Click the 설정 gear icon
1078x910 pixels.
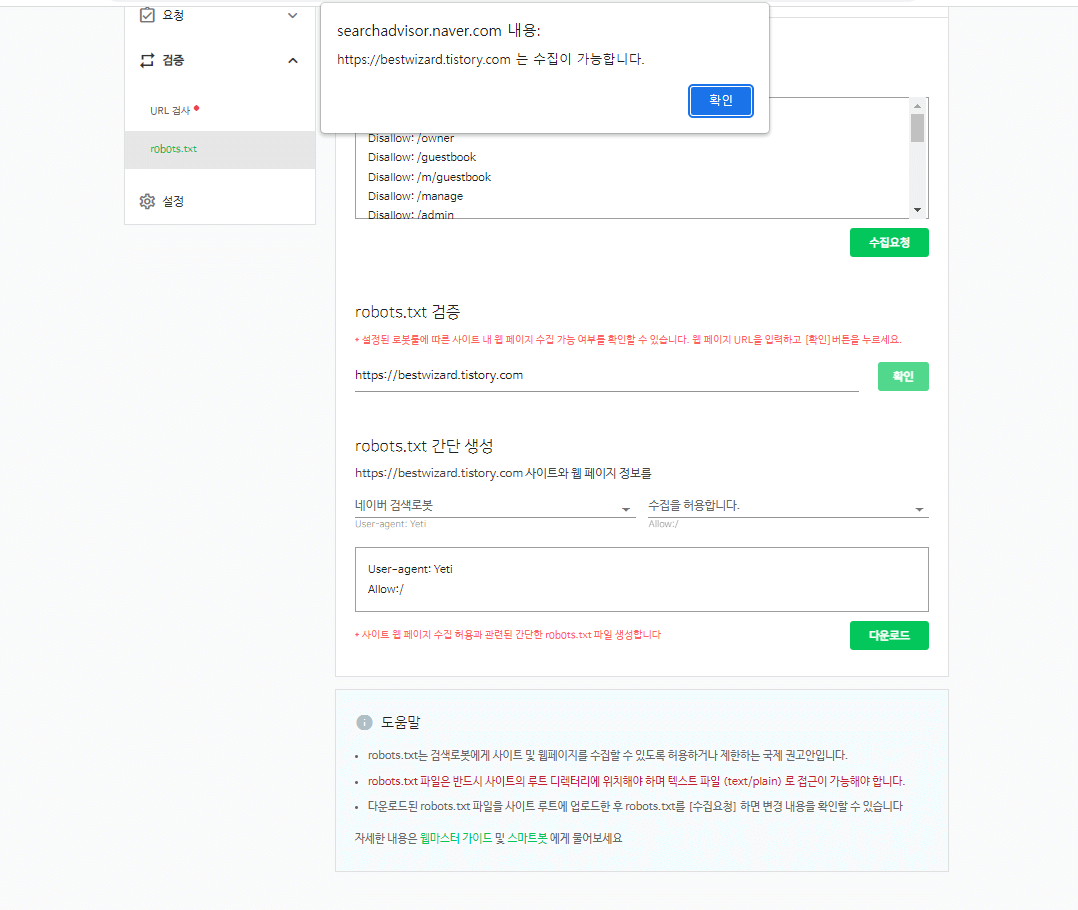[x=147, y=200]
